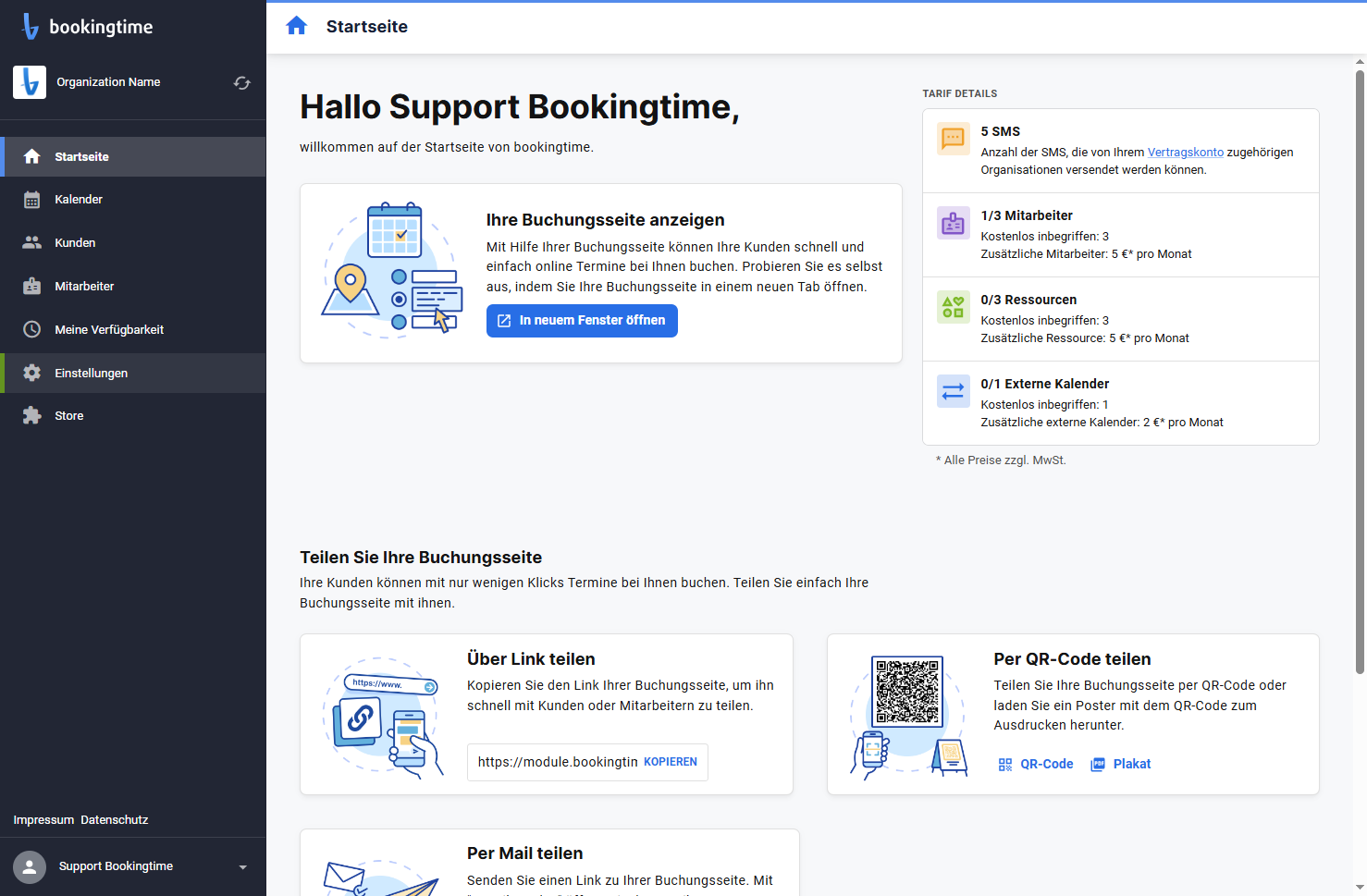Viewport: 1367px width, 896px height.
Task: Click the '5 SMS' tariff heading
Action: tap(1001, 131)
